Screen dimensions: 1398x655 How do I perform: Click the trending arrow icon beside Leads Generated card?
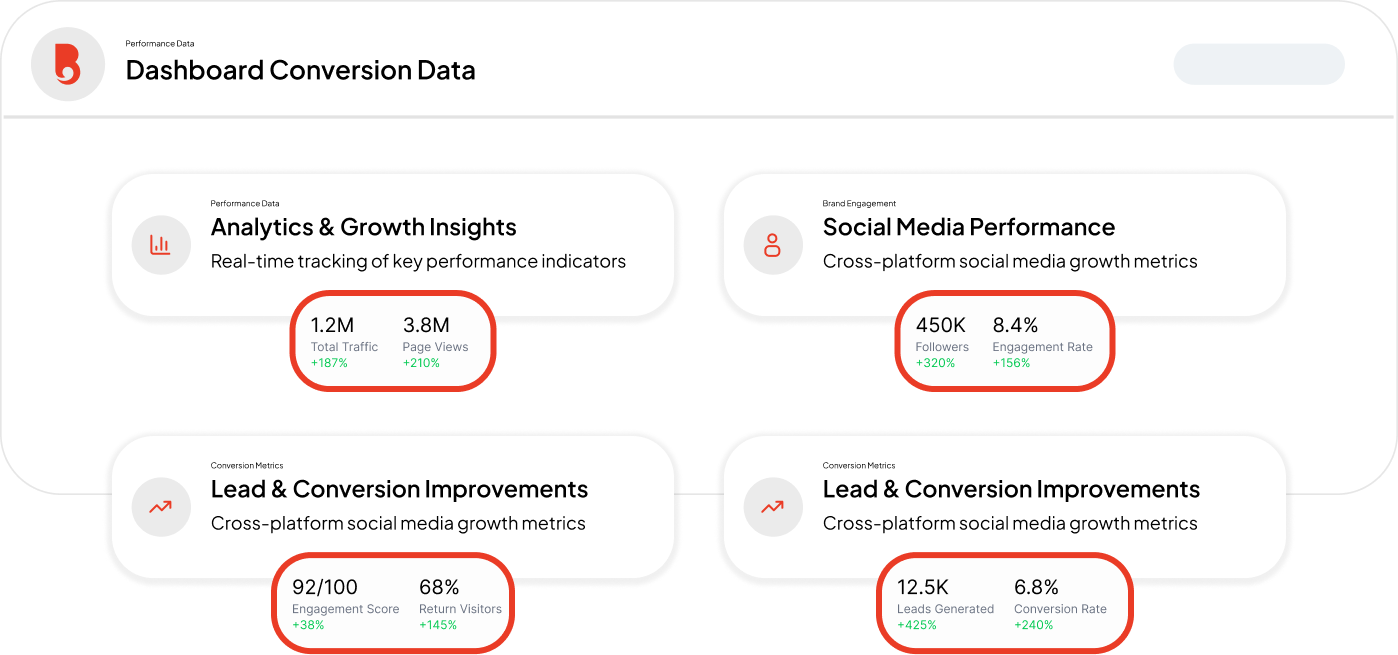pos(772,507)
